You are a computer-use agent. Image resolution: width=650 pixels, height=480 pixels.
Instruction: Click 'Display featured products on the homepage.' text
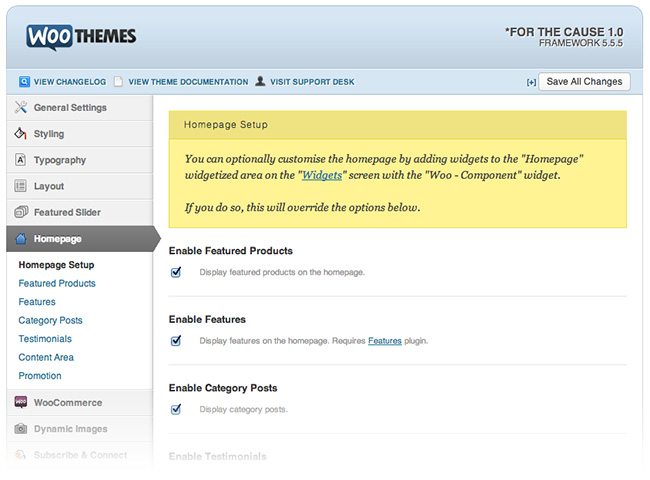(282, 272)
